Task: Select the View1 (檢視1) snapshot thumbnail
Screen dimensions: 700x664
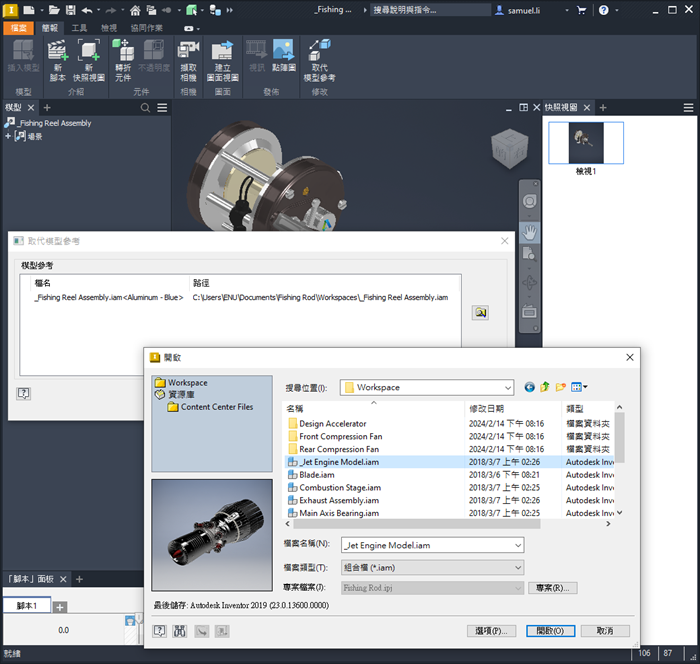Action: click(x=586, y=143)
